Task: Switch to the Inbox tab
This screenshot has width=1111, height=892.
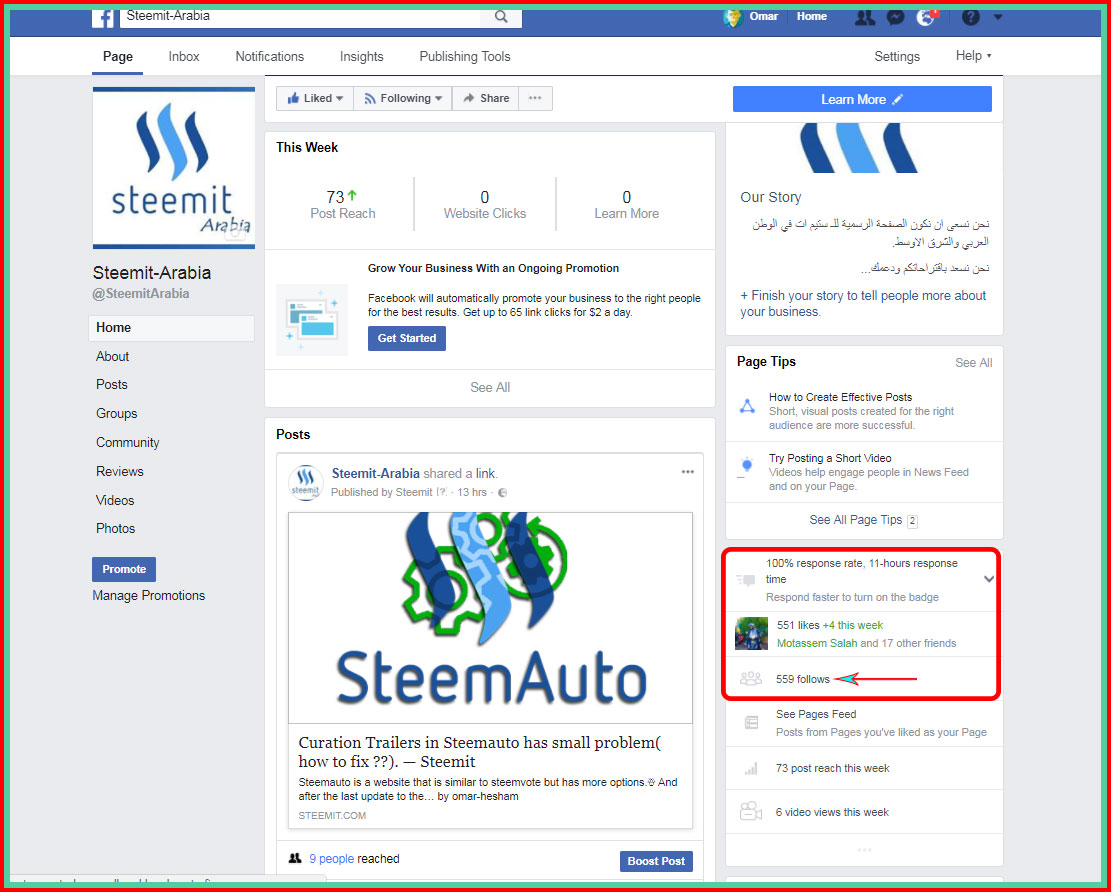Action: 184,57
